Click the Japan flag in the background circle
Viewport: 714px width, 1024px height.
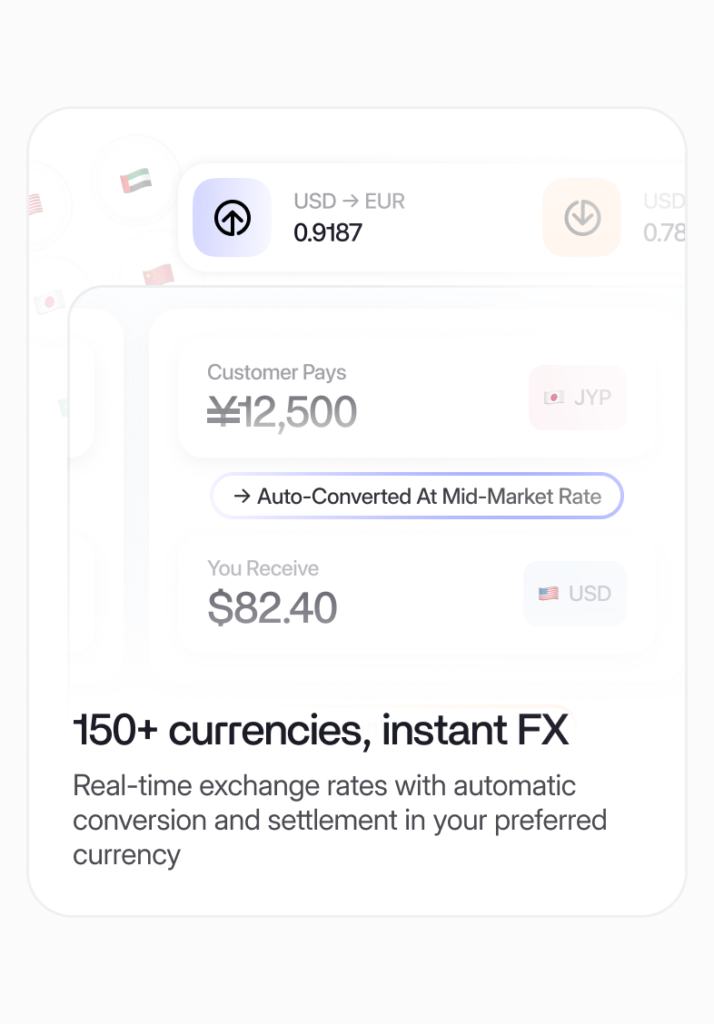pyautogui.click(x=48, y=301)
